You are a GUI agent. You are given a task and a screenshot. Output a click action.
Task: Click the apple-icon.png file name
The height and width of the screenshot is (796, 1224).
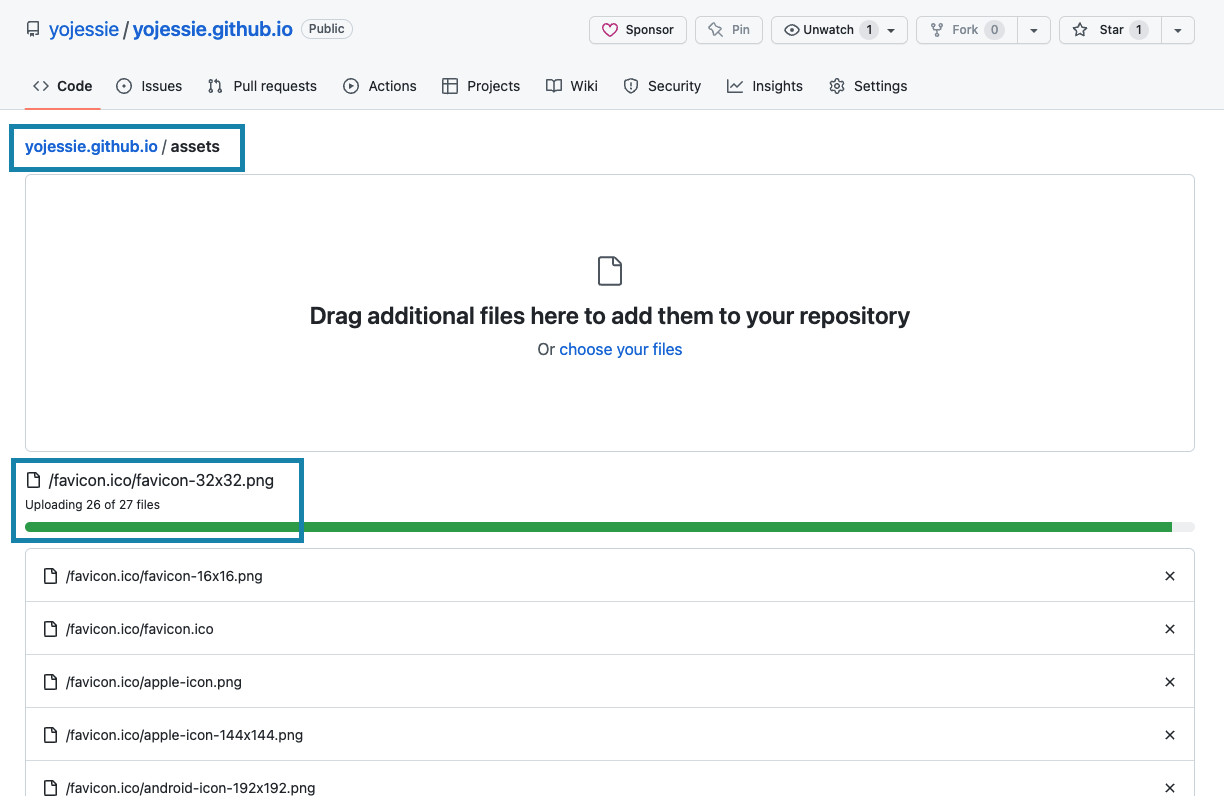154,682
